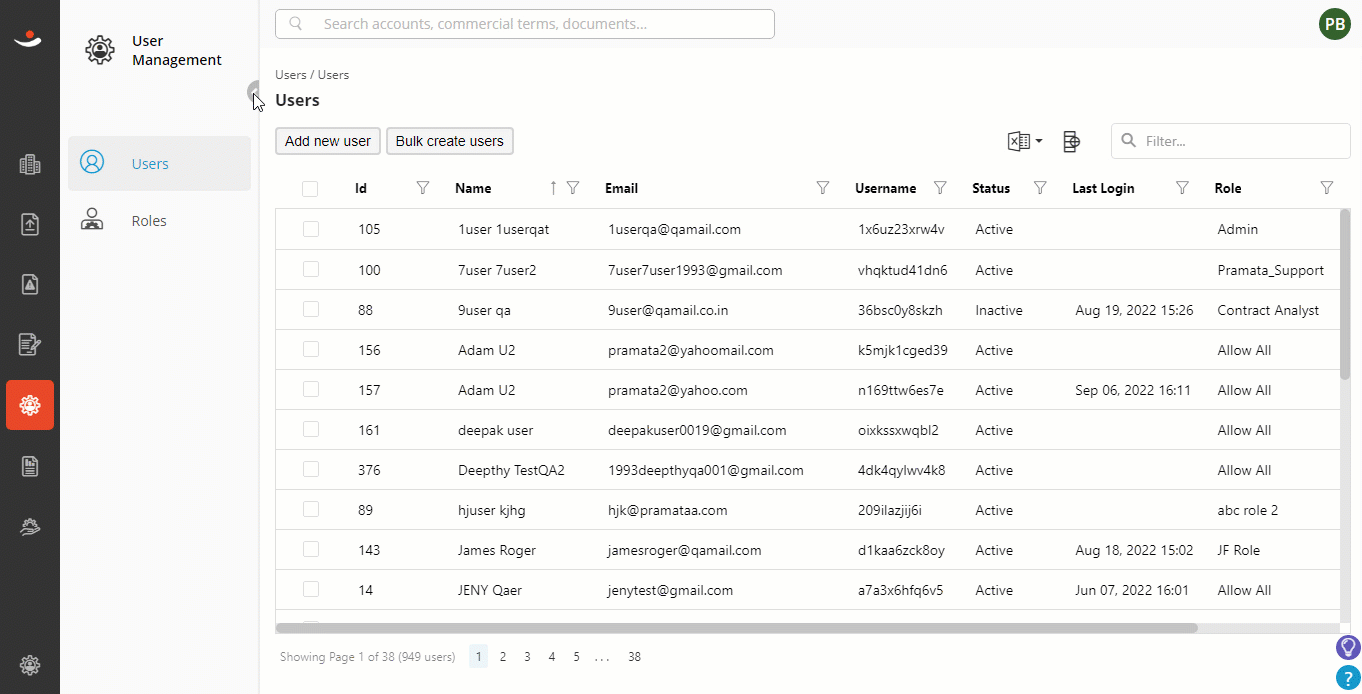The image size is (1362, 694).
Task: Check the box for user Id 157
Action: [x=311, y=389]
